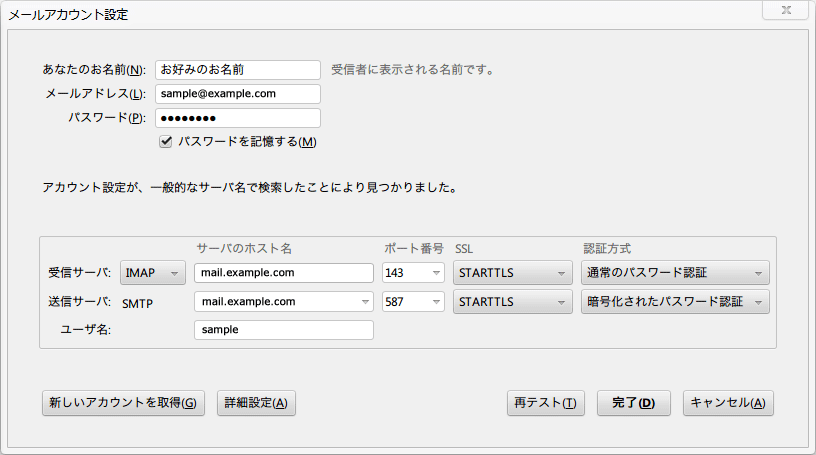Click the 完了 done button
816x455 pixels.
633,403
